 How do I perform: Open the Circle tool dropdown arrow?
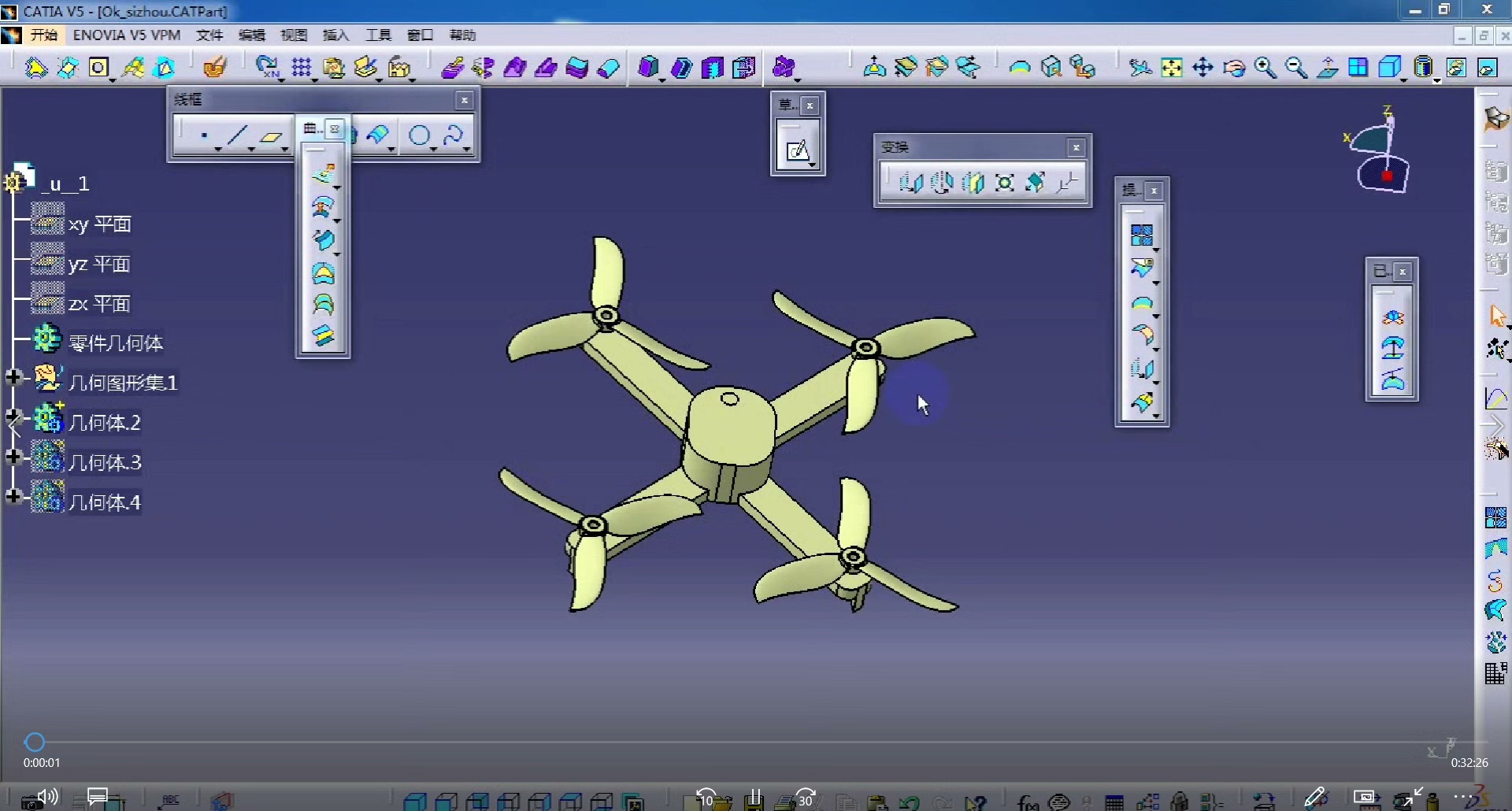[x=434, y=148]
